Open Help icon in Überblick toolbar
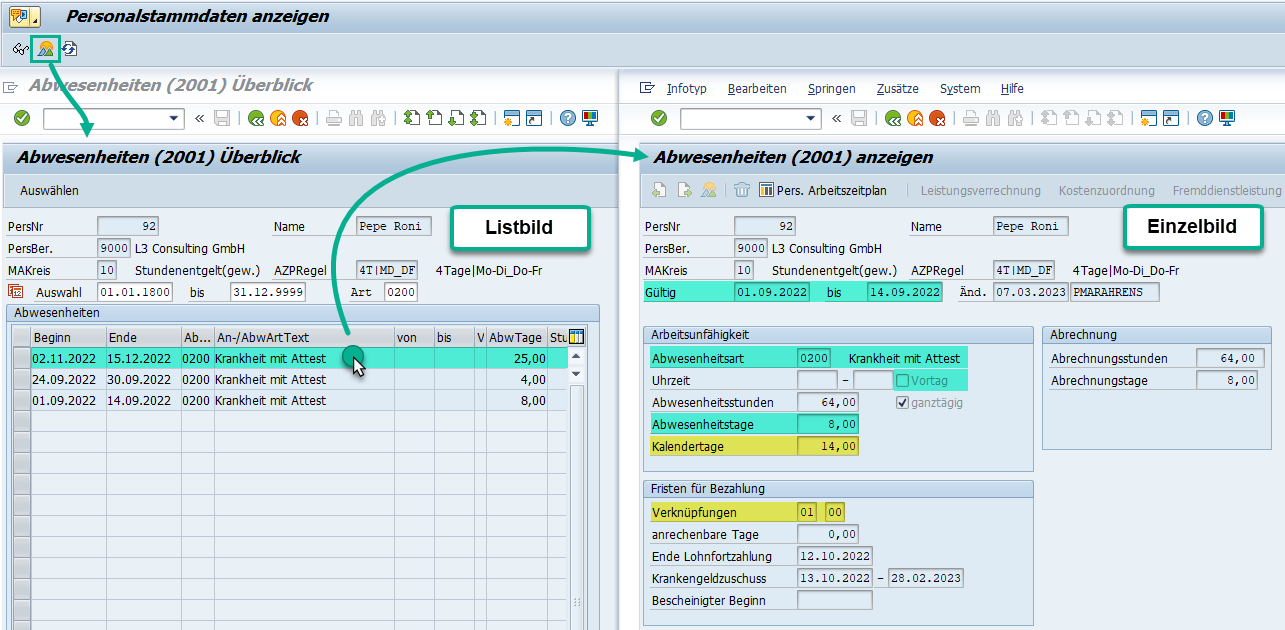This screenshot has height=630, width=1285. 568,118
